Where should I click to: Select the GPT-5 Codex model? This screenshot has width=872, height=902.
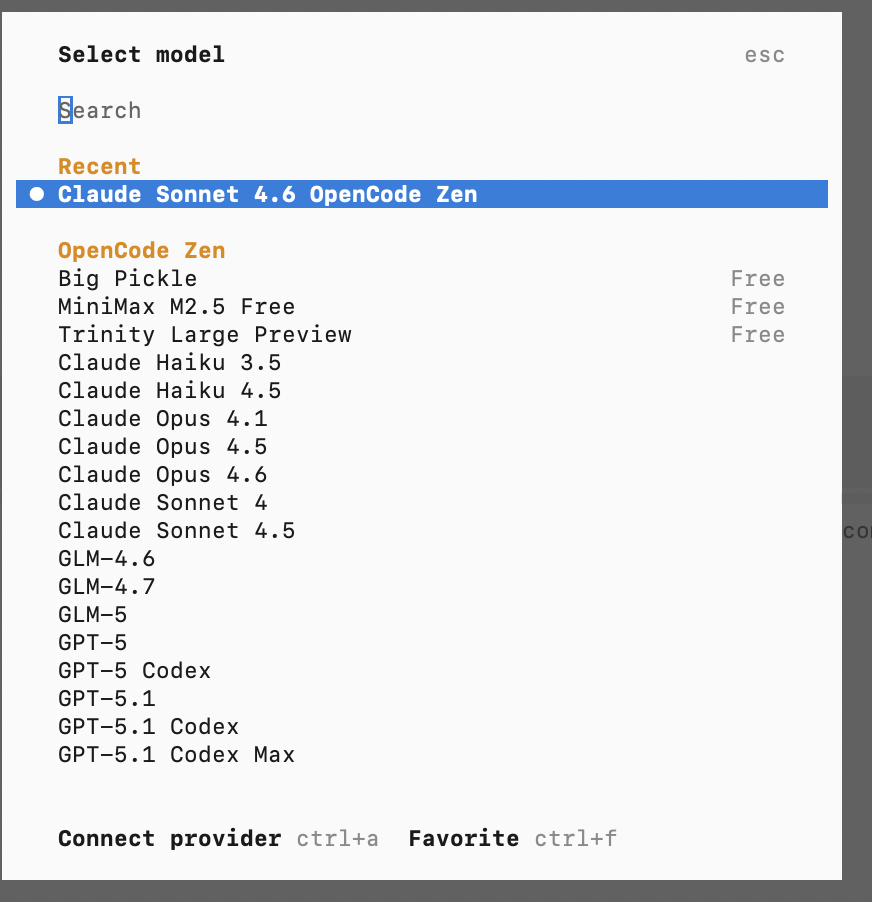[134, 670]
